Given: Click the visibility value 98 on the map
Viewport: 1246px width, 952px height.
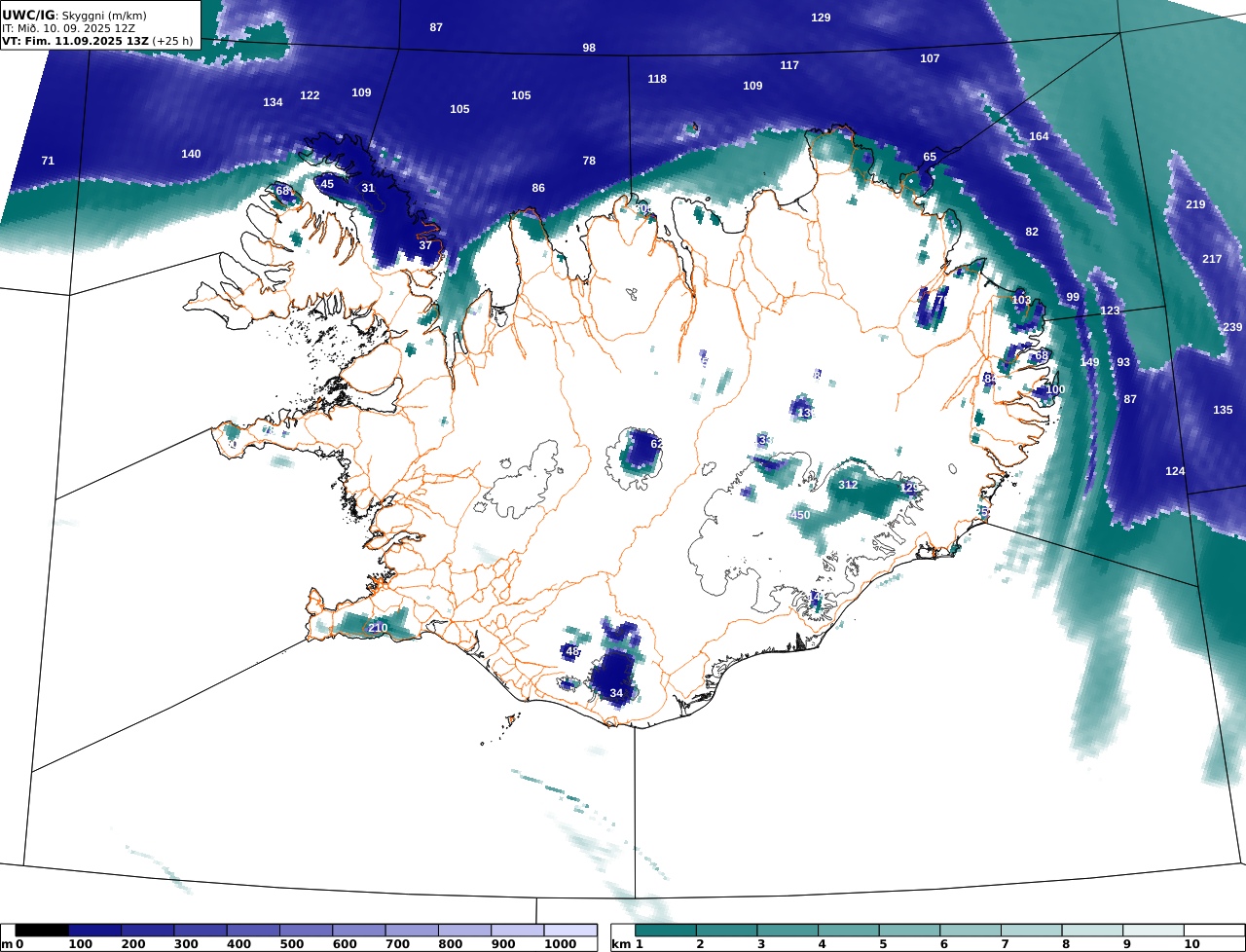Looking at the screenshot, I should tap(589, 48).
